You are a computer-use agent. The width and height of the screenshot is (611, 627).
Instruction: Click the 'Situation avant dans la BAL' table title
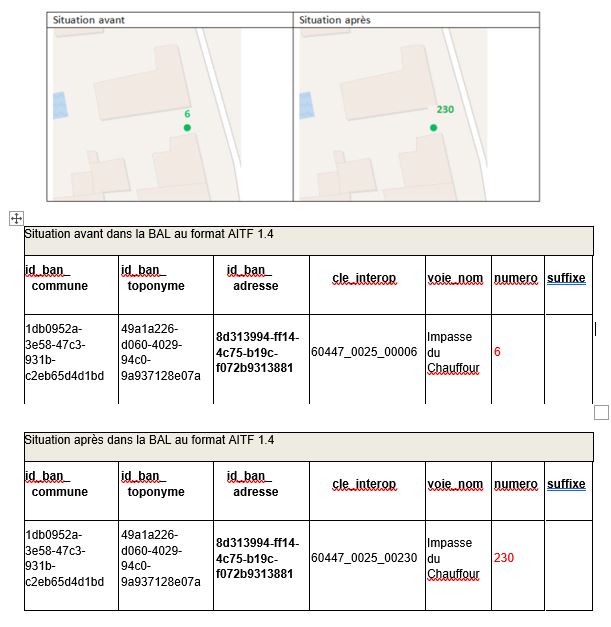[150, 234]
